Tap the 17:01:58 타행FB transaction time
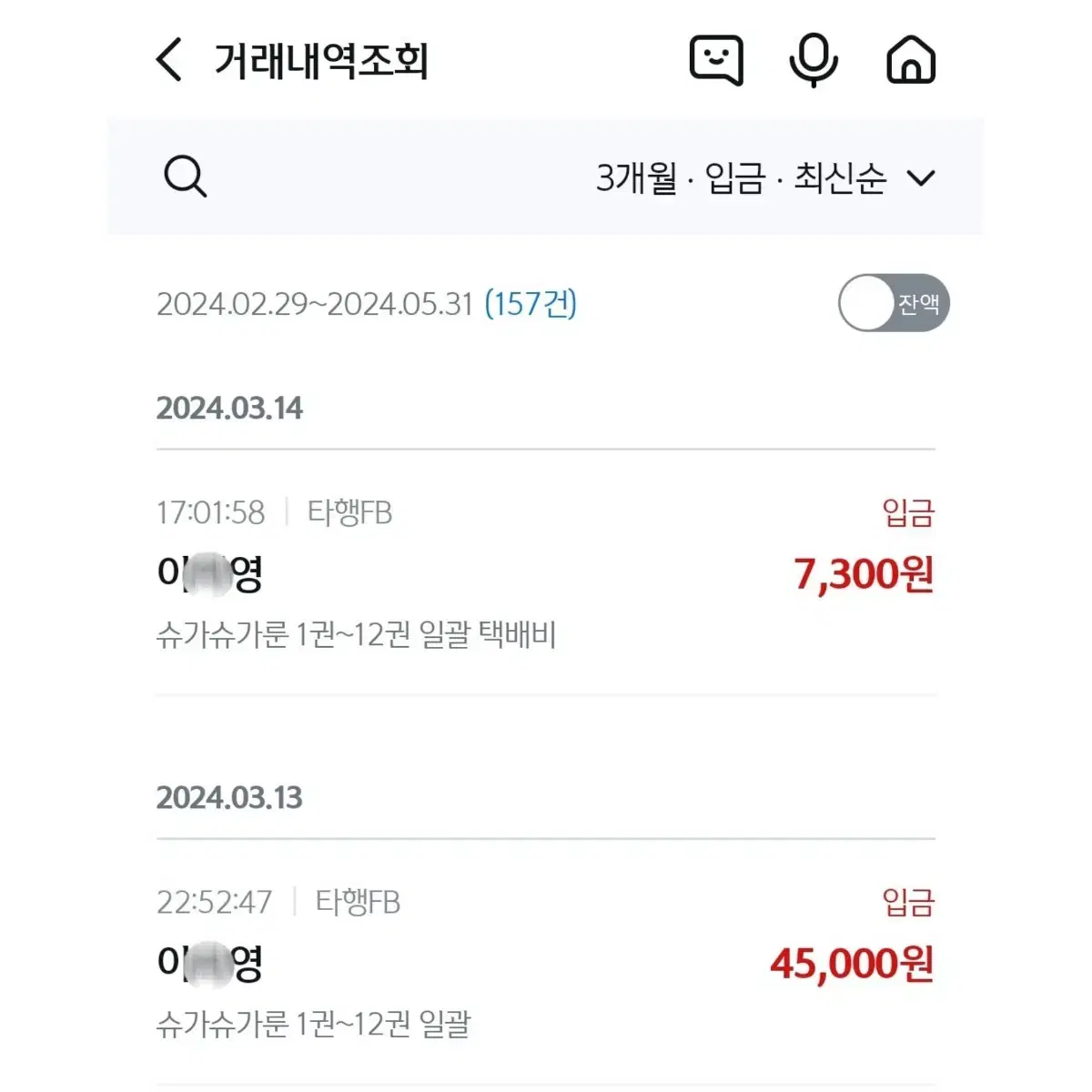The height and width of the screenshot is (1092, 1092). coord(274,512)
